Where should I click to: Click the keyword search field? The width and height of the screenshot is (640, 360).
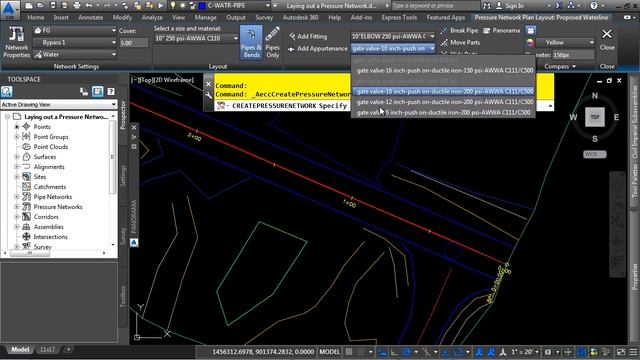[435, 6]
